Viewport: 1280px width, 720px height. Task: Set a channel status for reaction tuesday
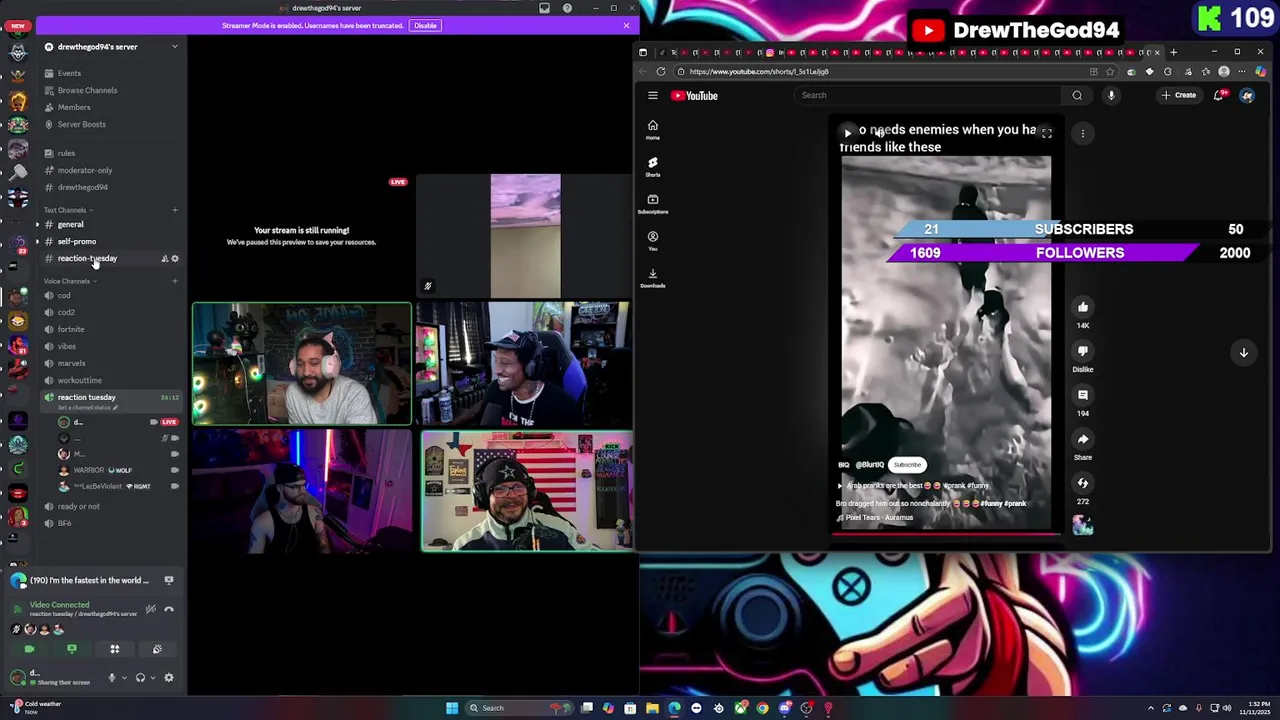point(87,408)
